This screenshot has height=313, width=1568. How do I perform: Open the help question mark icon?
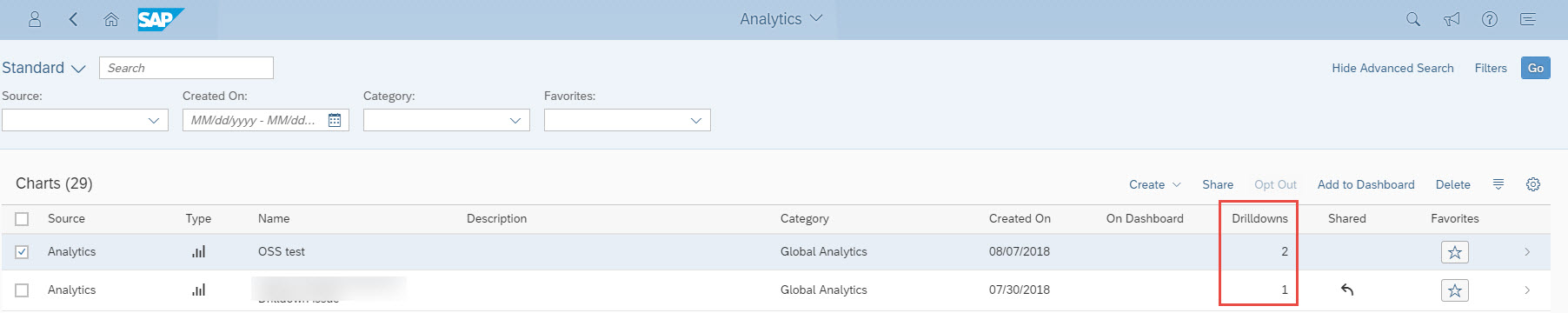[1490, 19]
